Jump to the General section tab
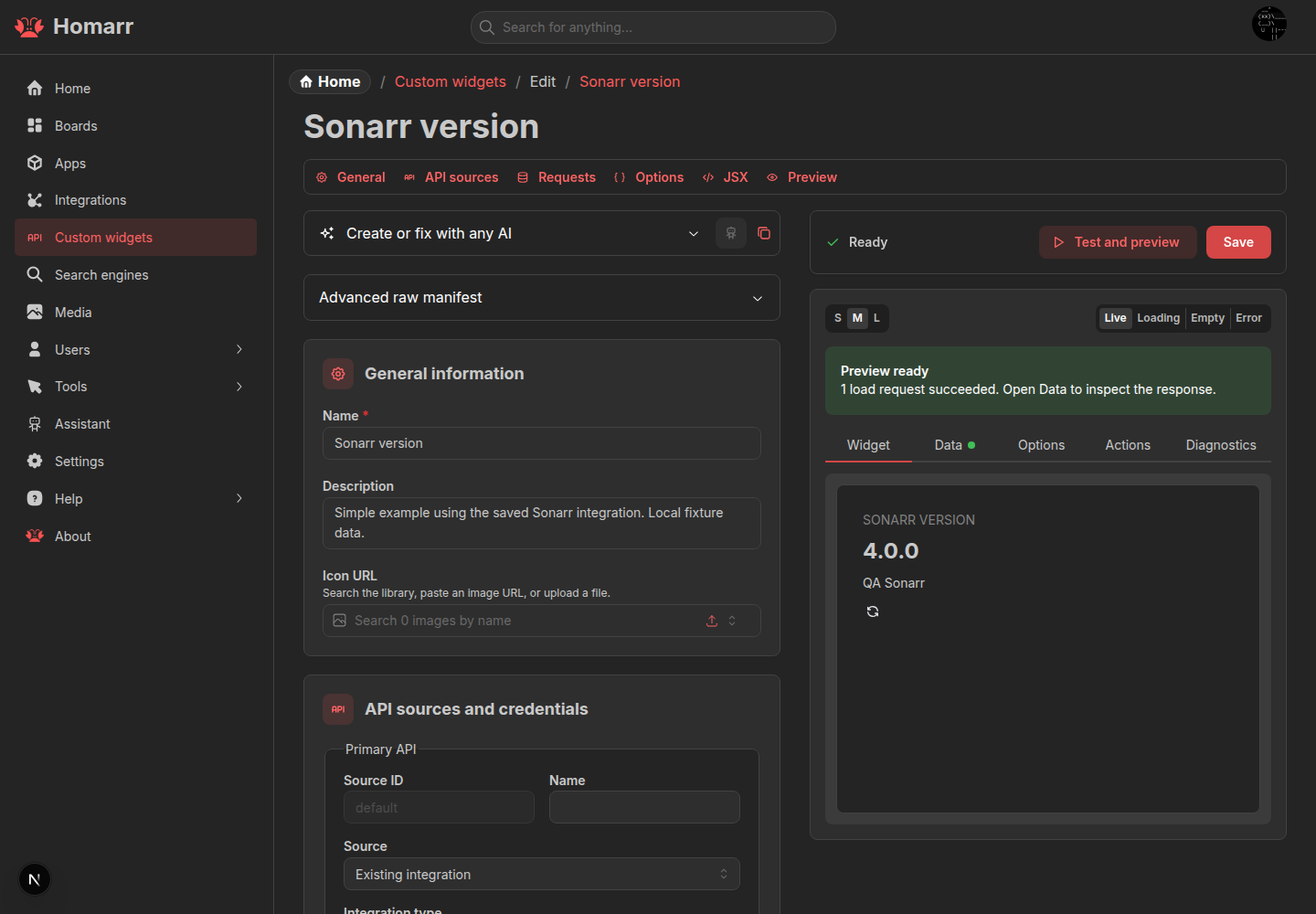 click(x=351, y=177)
